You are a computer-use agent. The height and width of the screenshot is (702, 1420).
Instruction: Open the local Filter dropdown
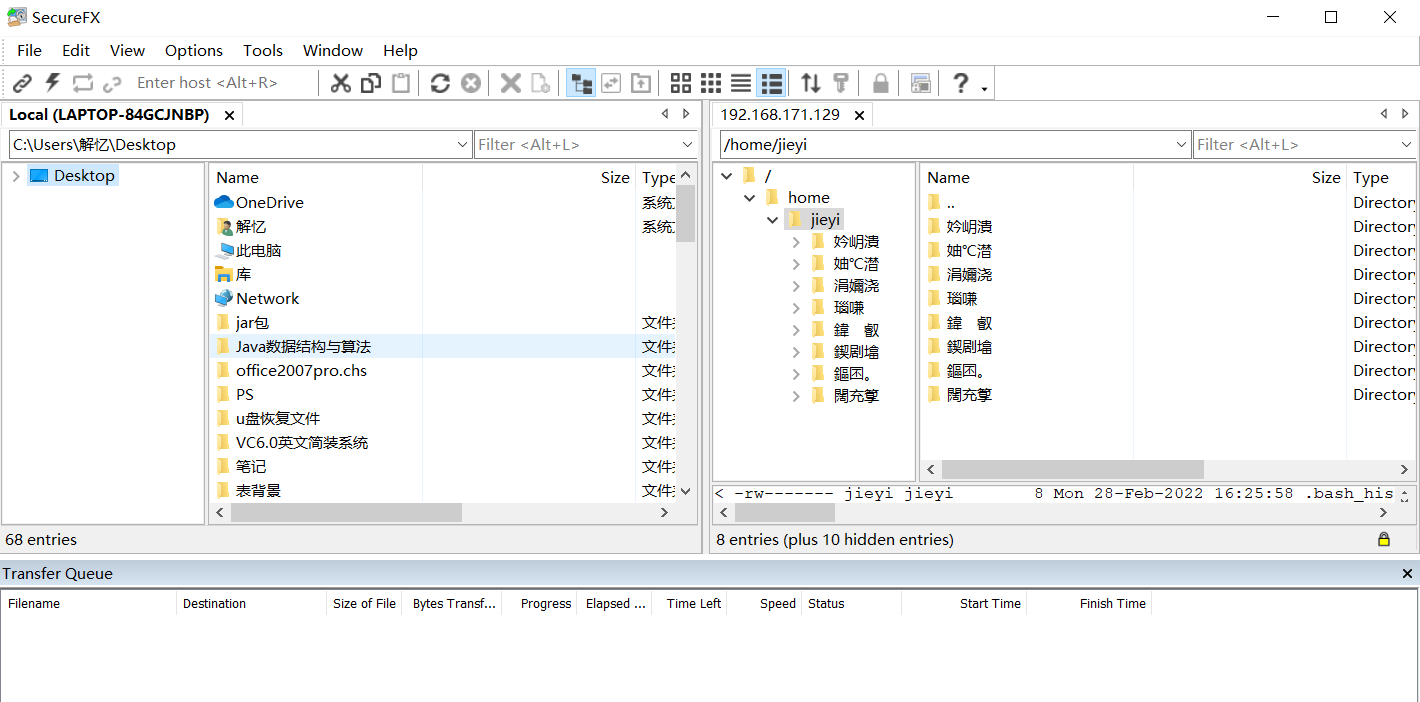coord(687,145)
